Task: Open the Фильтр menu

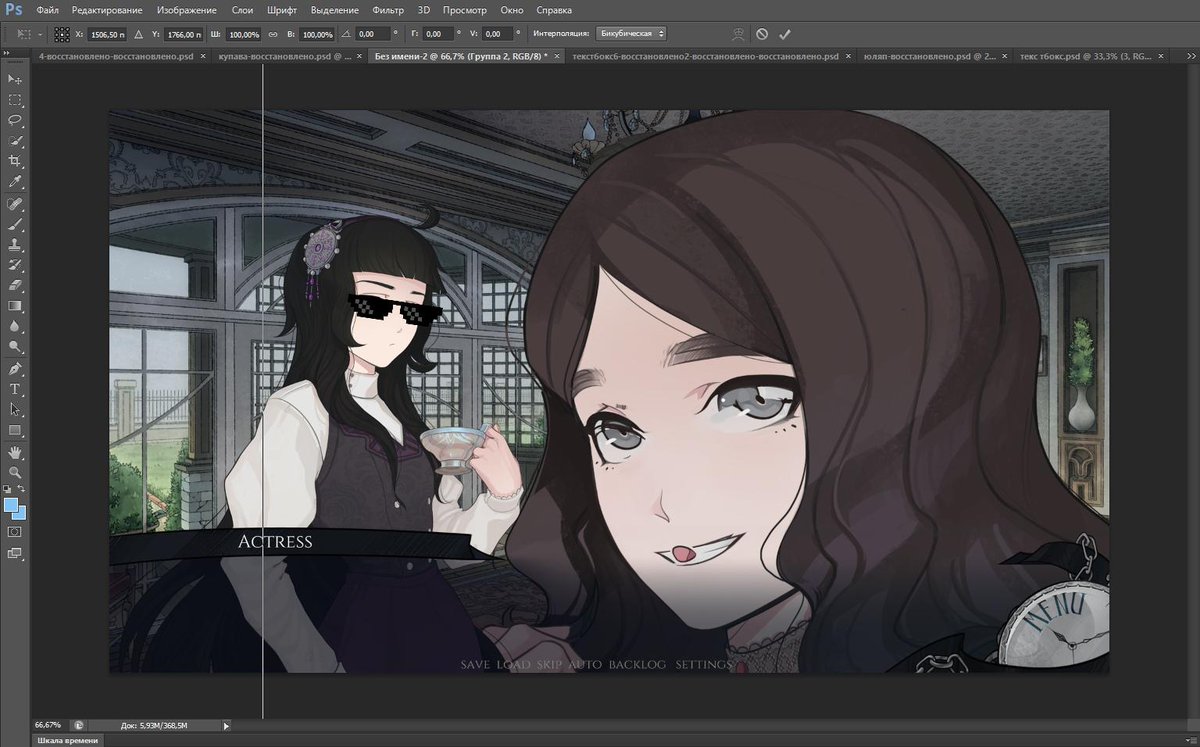Action: 388,10
